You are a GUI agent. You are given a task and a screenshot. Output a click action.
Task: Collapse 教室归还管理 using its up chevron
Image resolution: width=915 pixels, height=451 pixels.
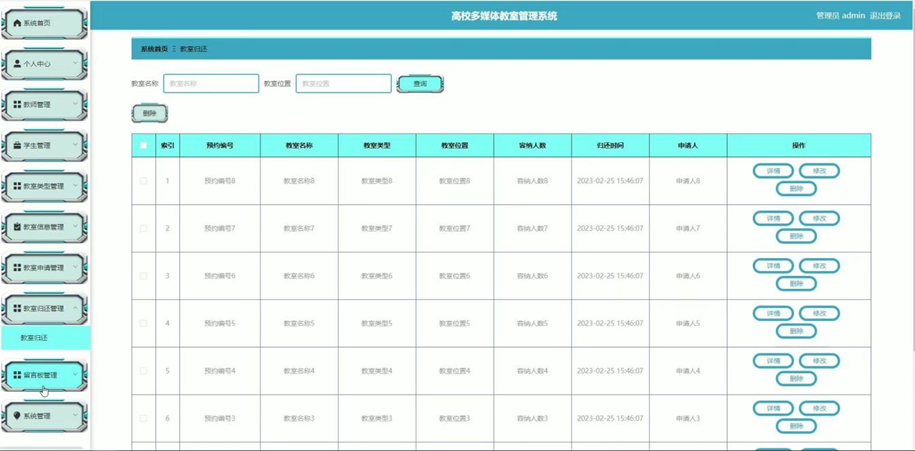(x=75, y=307)
